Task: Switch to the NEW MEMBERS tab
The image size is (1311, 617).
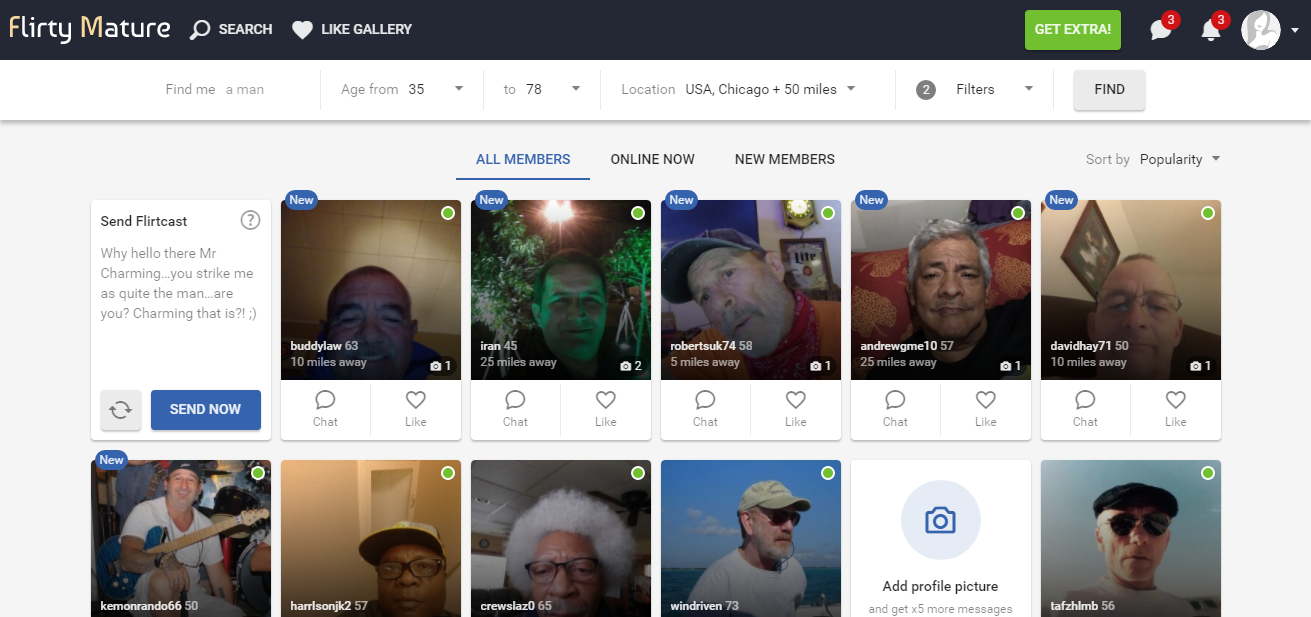Action: (x=785, y=159)
